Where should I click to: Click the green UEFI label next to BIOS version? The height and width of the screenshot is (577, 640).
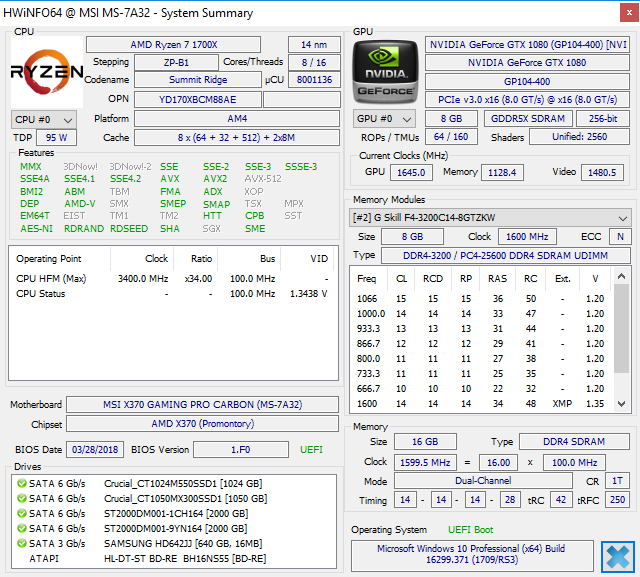[x=311, y=450]
